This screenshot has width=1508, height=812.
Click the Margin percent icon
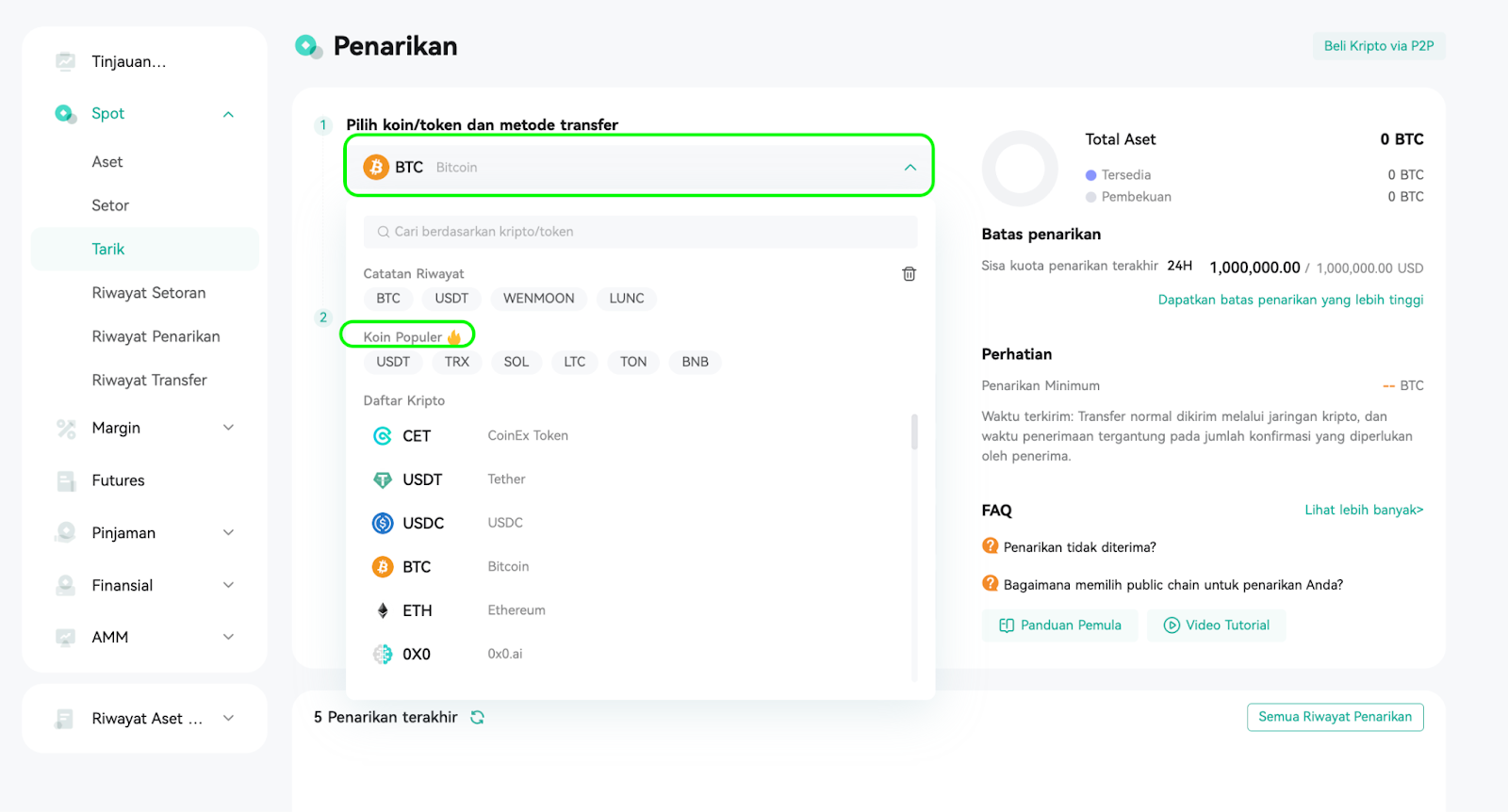[65, 429]
